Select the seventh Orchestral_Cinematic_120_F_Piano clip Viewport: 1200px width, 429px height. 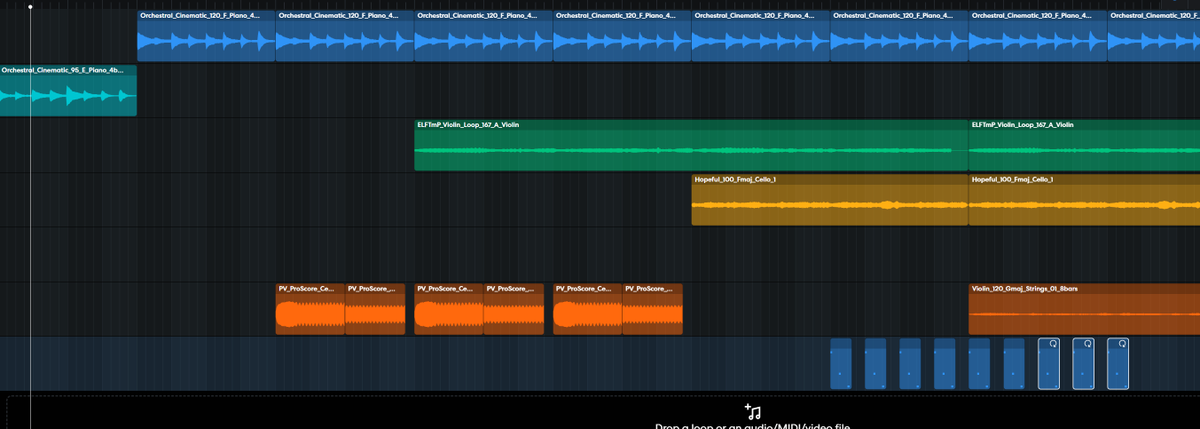(x=1038, y=36)
